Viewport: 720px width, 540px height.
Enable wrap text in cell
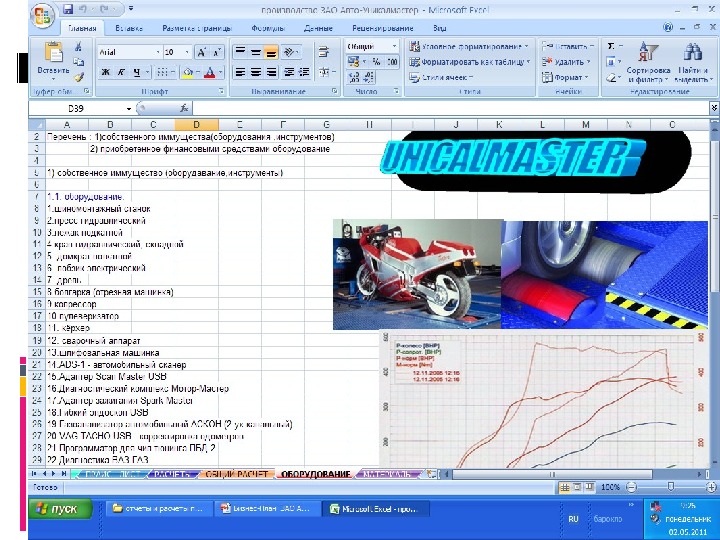click(x=324, y=52)
